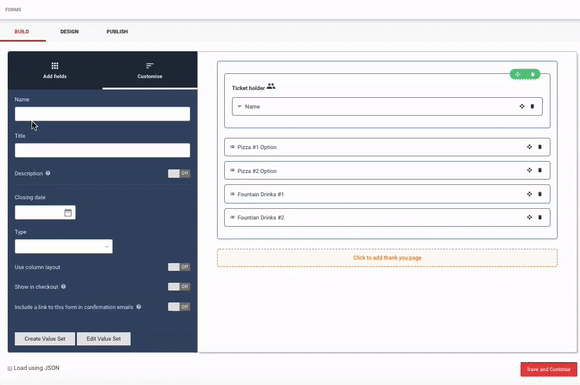Turn on Show in checkout switch

pyautogui.click(x=179, y=287)
